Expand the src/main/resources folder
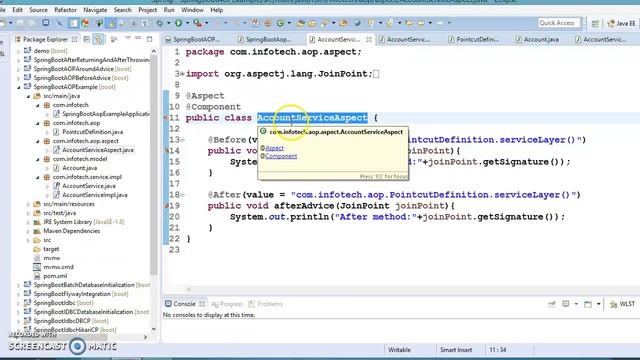The image size is (640, 360). click(x=28, y=204)
